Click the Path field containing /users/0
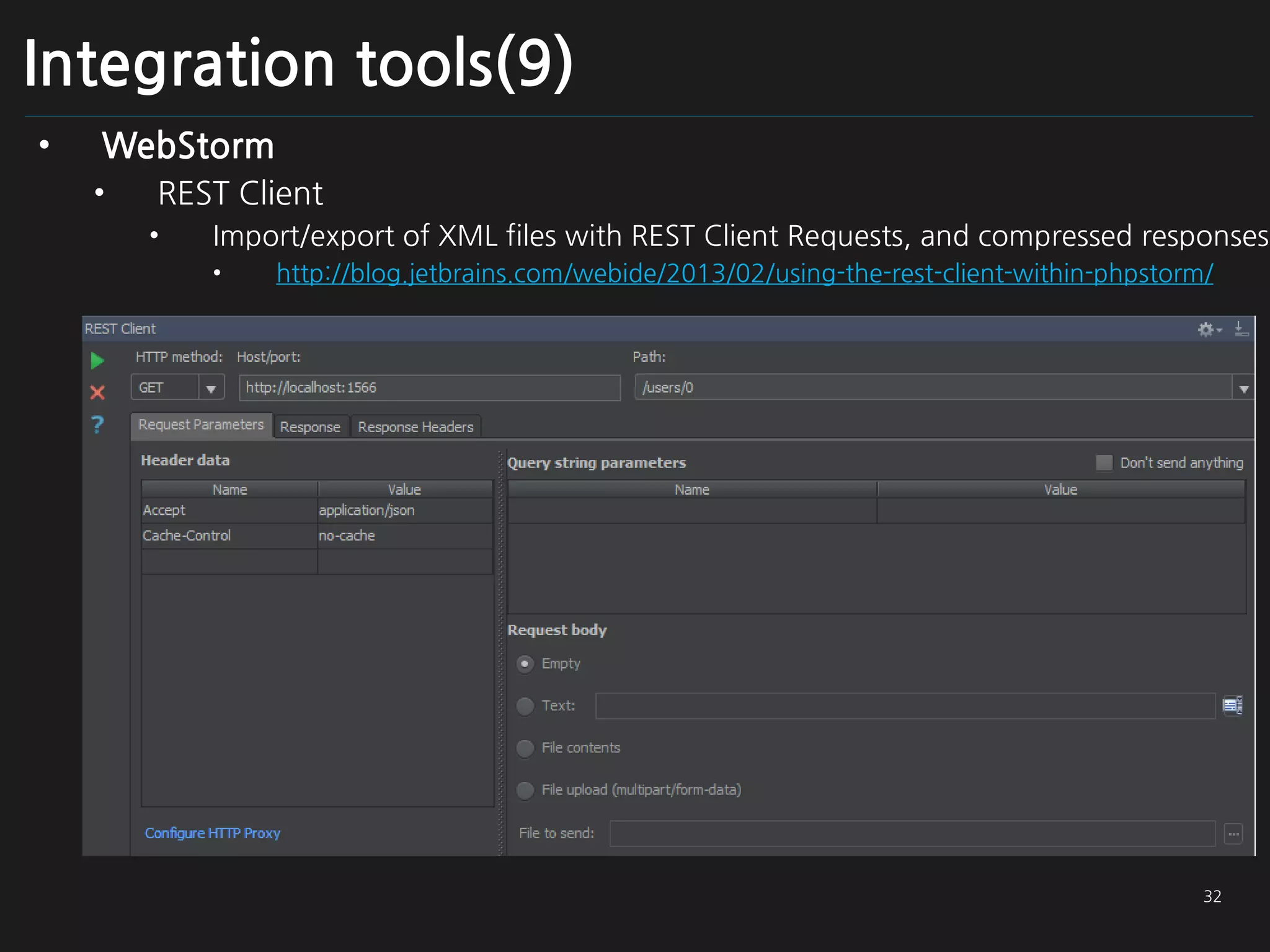This screenshot has width=1270, height=952. point(933,388)
